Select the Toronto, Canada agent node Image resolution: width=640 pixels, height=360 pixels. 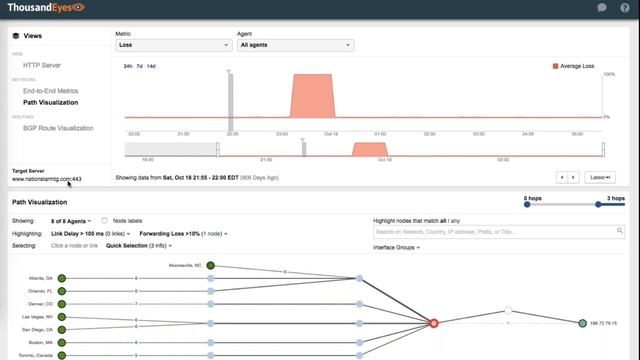62,356
